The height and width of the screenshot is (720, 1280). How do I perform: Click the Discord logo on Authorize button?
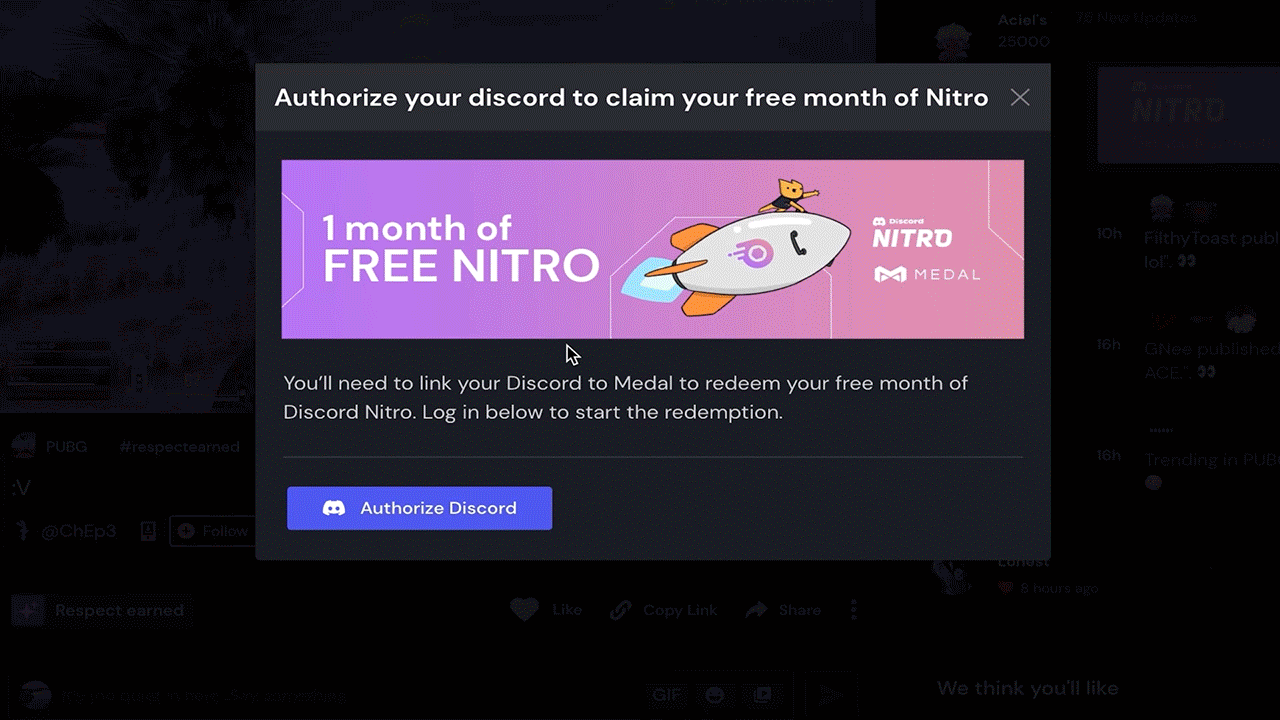[x=334, y=508]
